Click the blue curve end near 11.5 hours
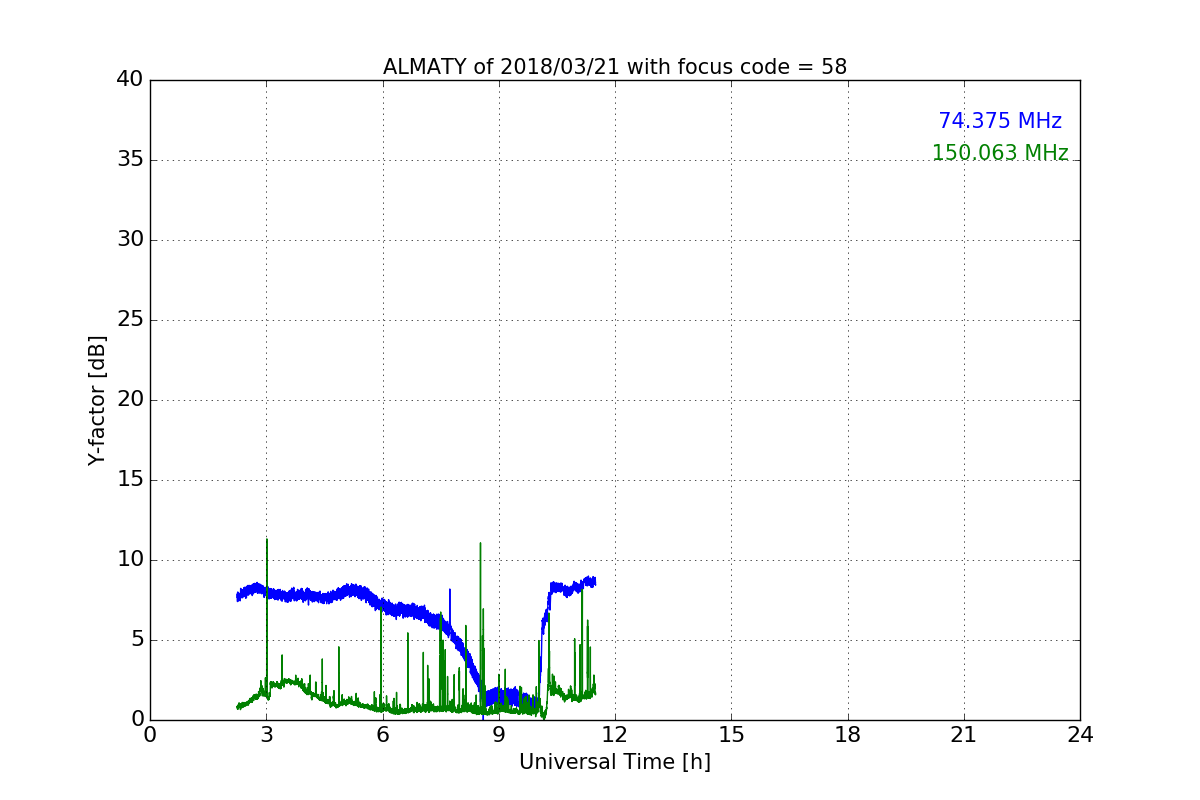This screenshot has height=800, width=1200. 593,581
